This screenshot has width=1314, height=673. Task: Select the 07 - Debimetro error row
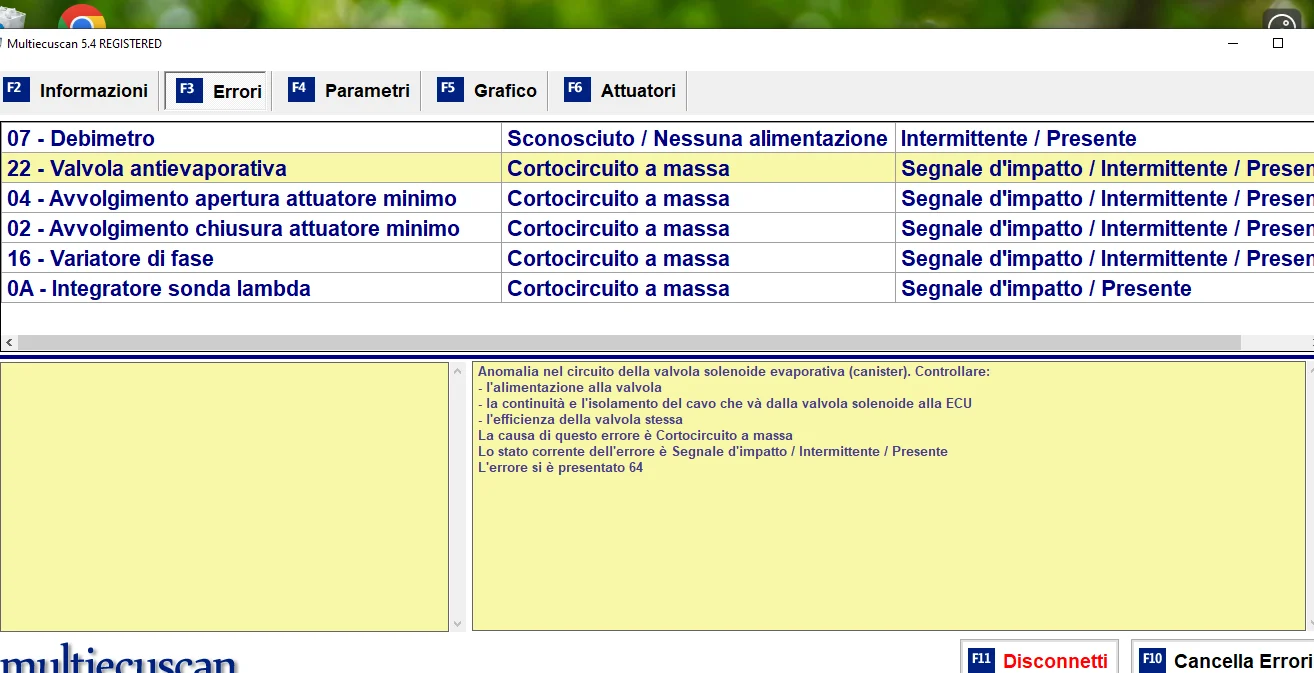coord(250,138)
